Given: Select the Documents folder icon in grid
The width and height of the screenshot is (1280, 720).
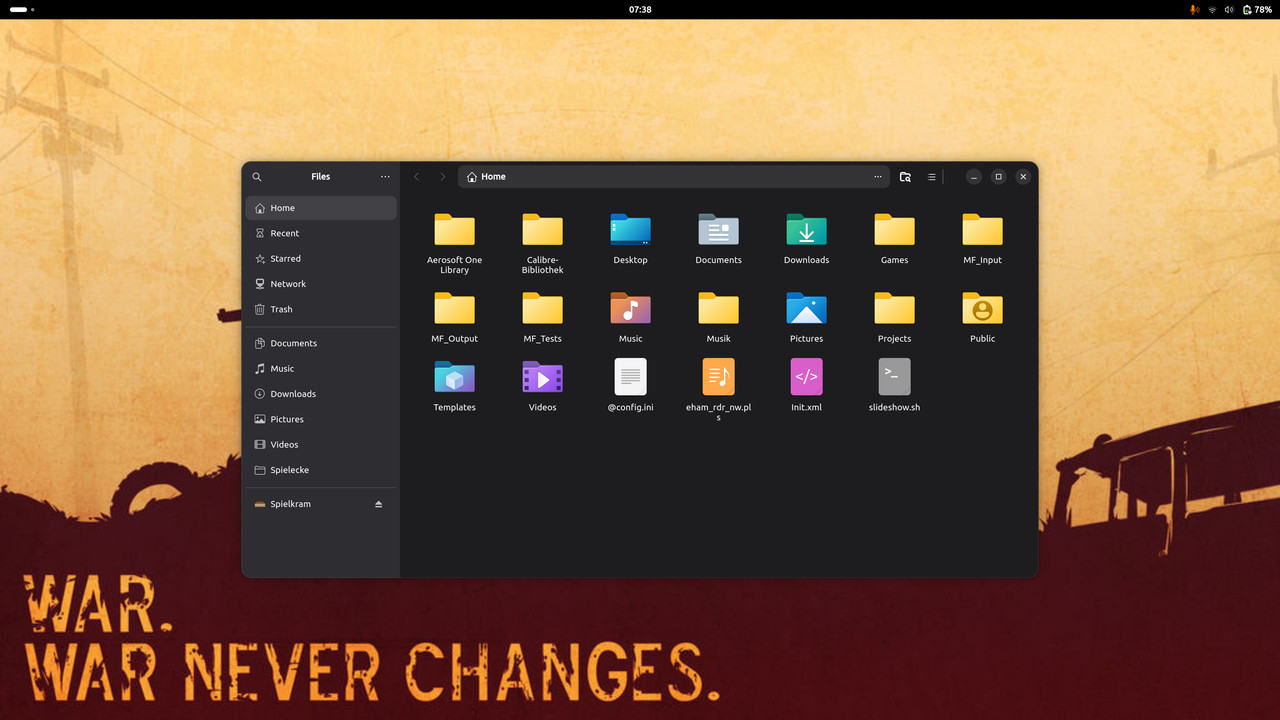Looking at the screenshot, I should point(719,230).
